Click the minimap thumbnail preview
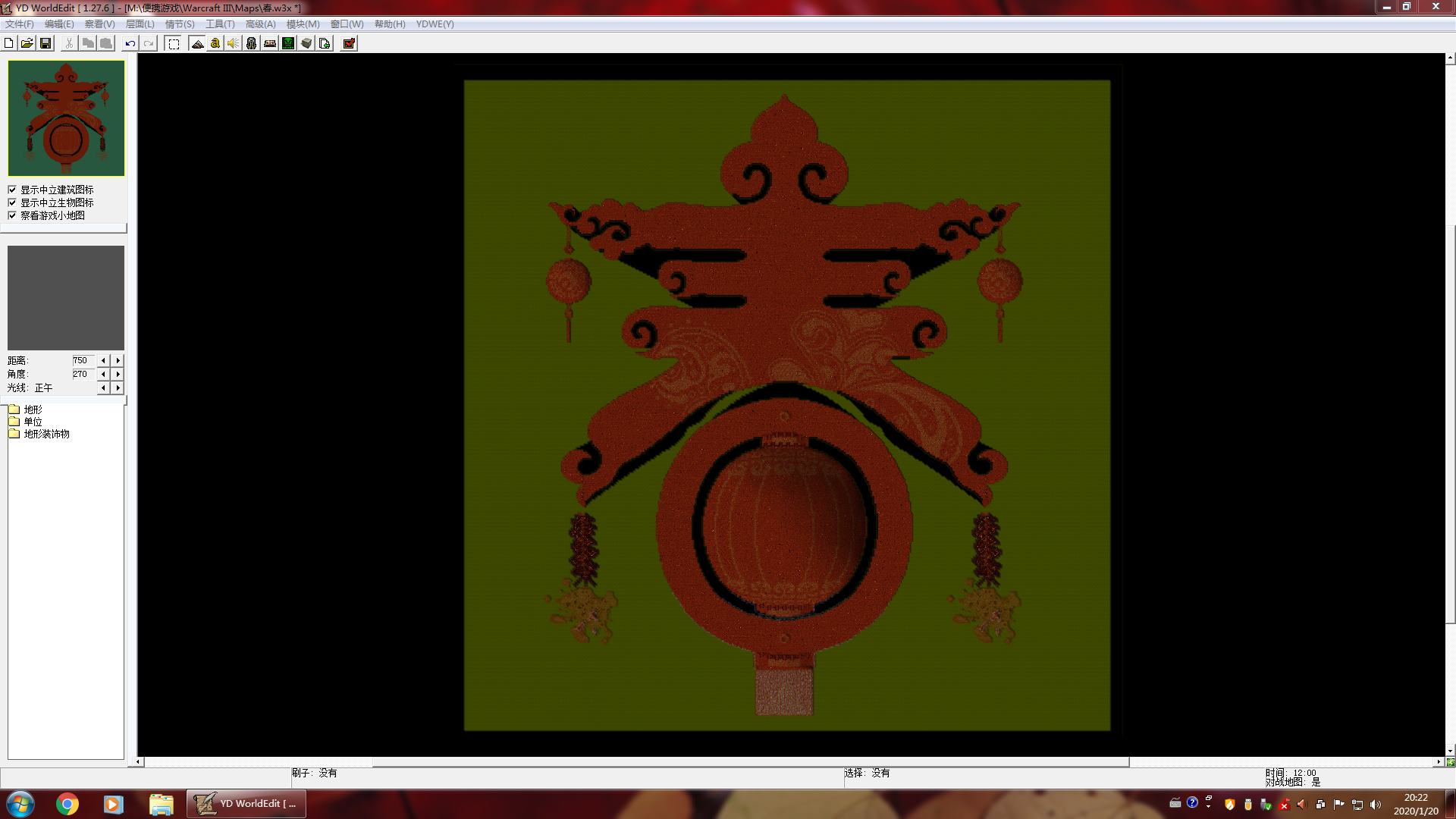The width and height of the screenshot is (1456, 819). pos(66,118)
